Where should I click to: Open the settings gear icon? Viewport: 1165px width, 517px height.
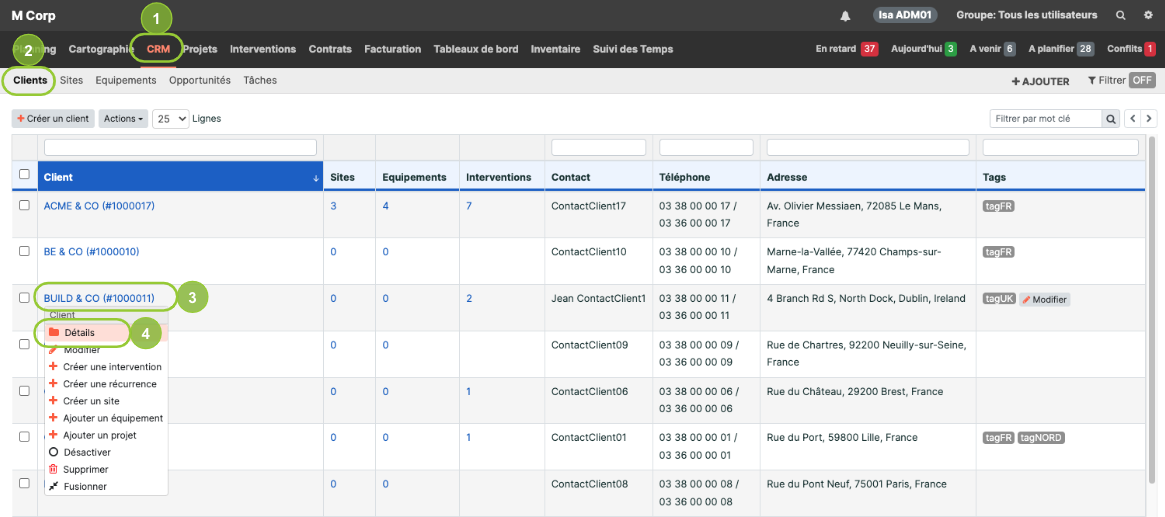coord(1149,16)
